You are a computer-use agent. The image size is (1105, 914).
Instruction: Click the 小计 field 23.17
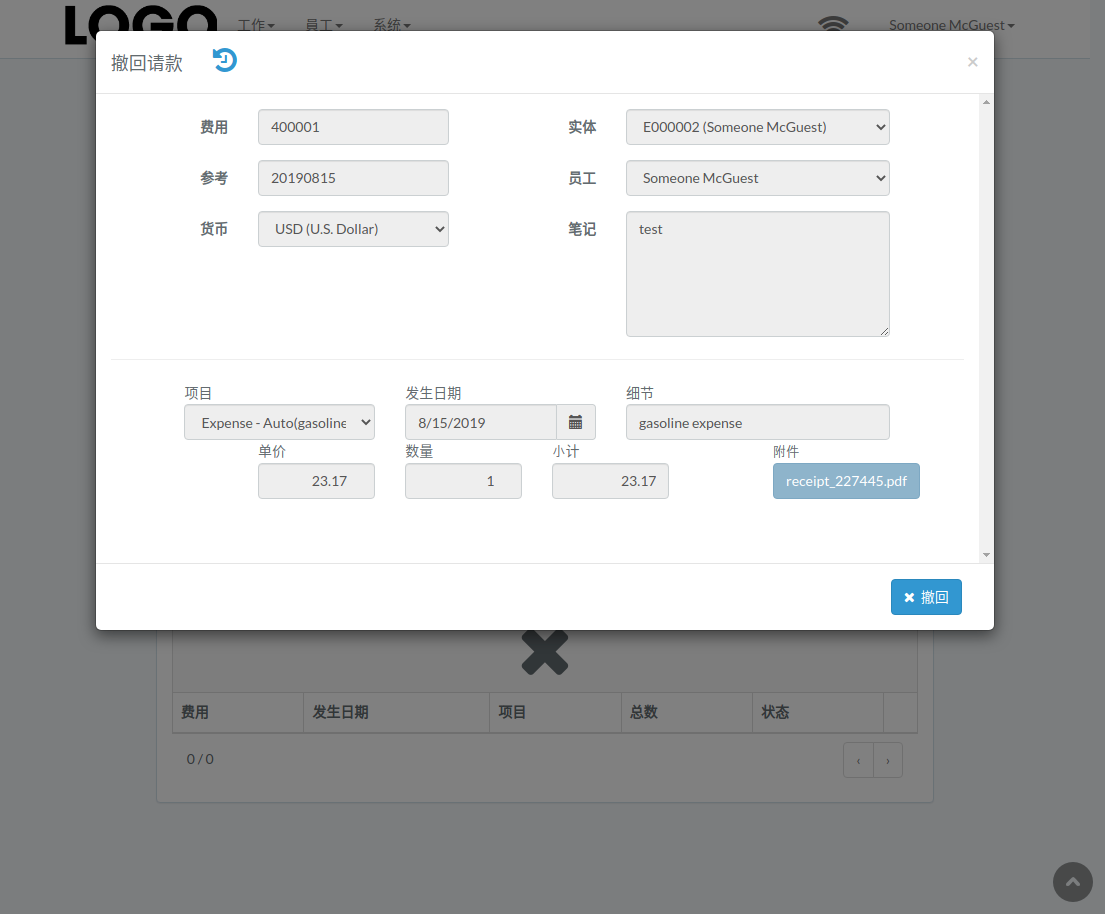(x=610, y=481)
